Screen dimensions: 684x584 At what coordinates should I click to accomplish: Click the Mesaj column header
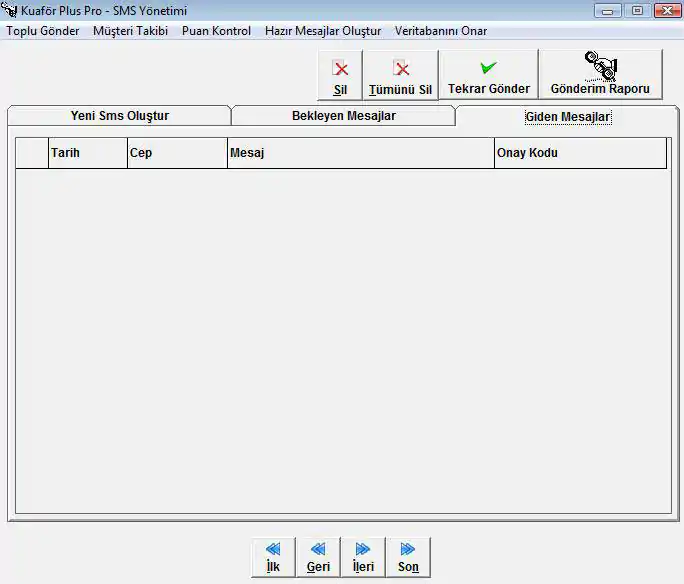[360, 153]
